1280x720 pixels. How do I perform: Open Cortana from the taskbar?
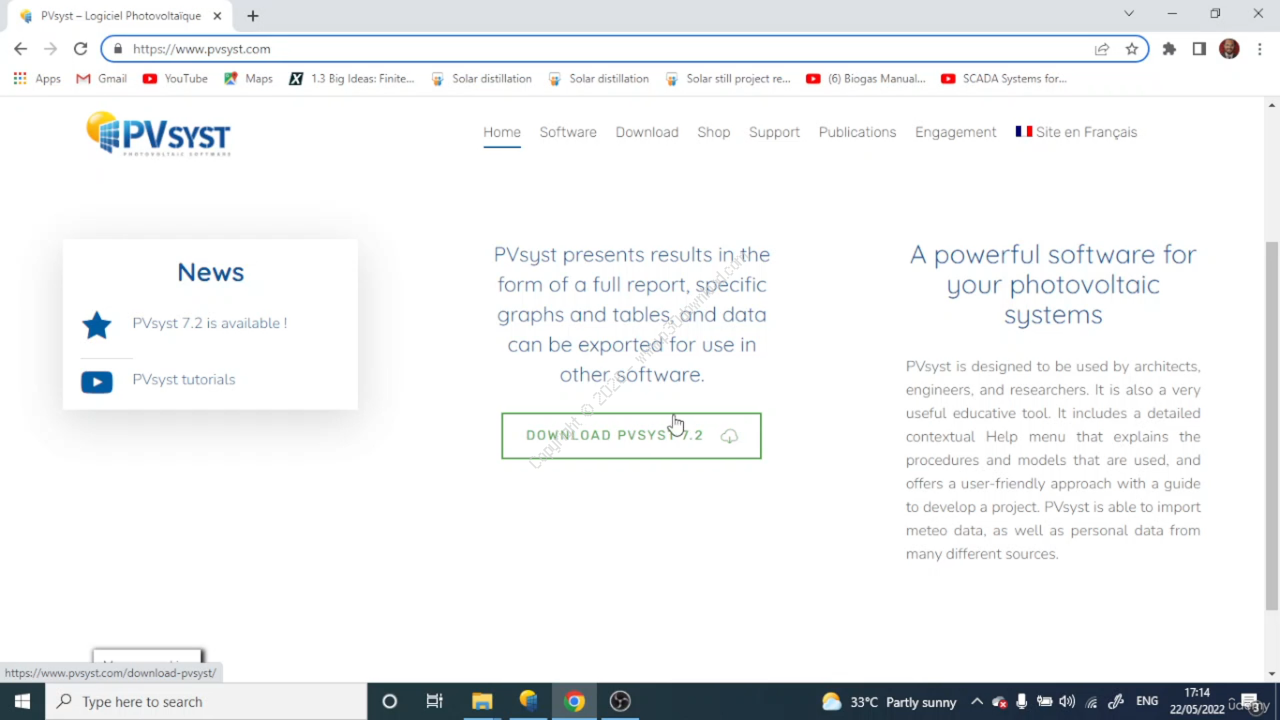coord(389,701)
